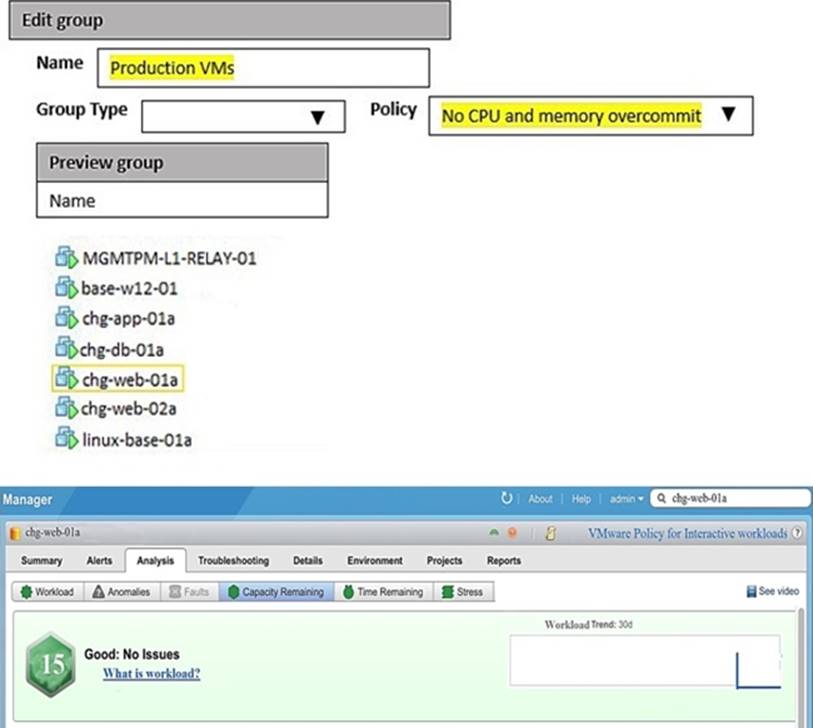Open the Troubleshooting tab
The height and width of the screenshot is (728, 813).
click(x=233, y=561)
